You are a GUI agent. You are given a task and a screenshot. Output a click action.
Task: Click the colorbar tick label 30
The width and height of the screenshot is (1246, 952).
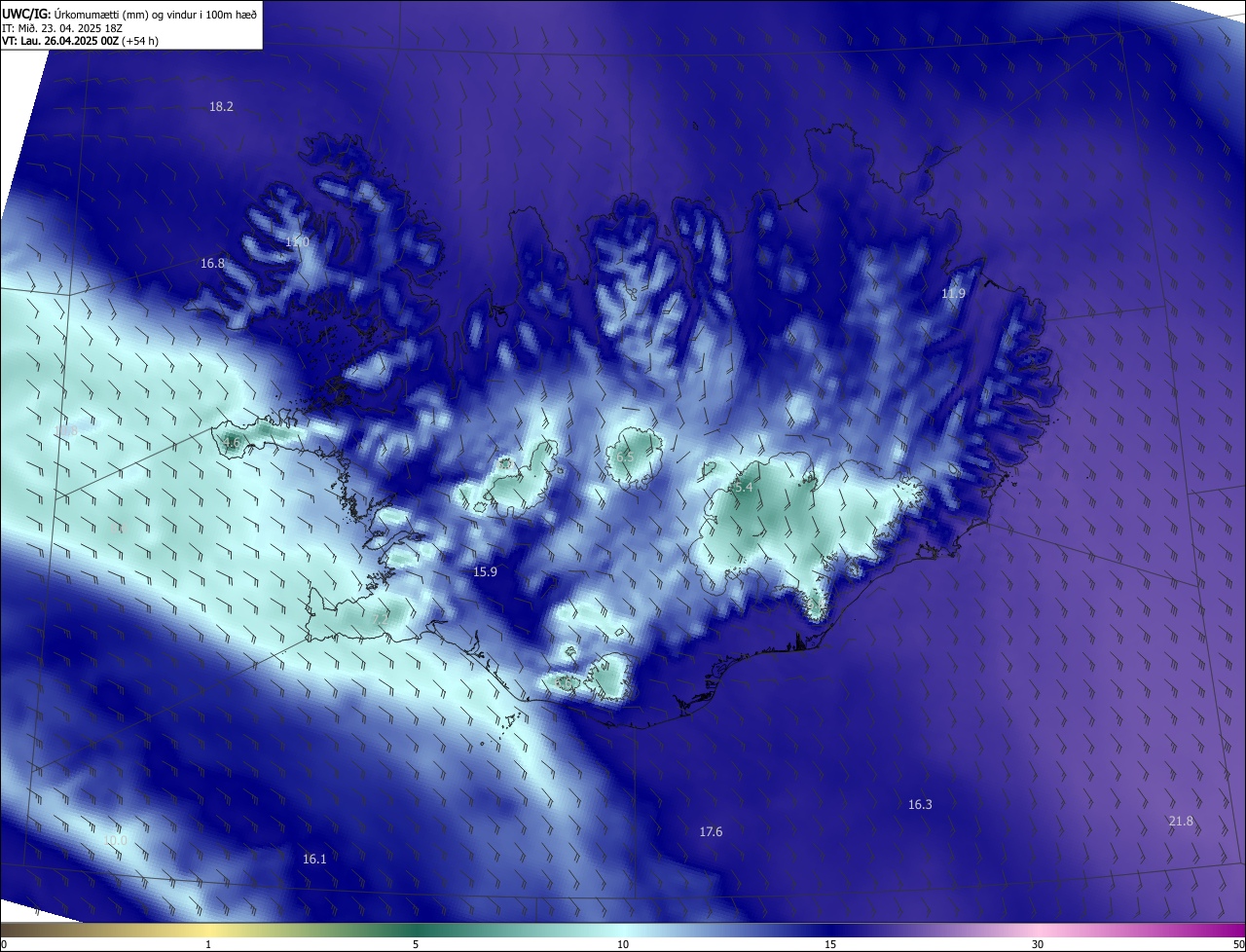point(1038,944)
